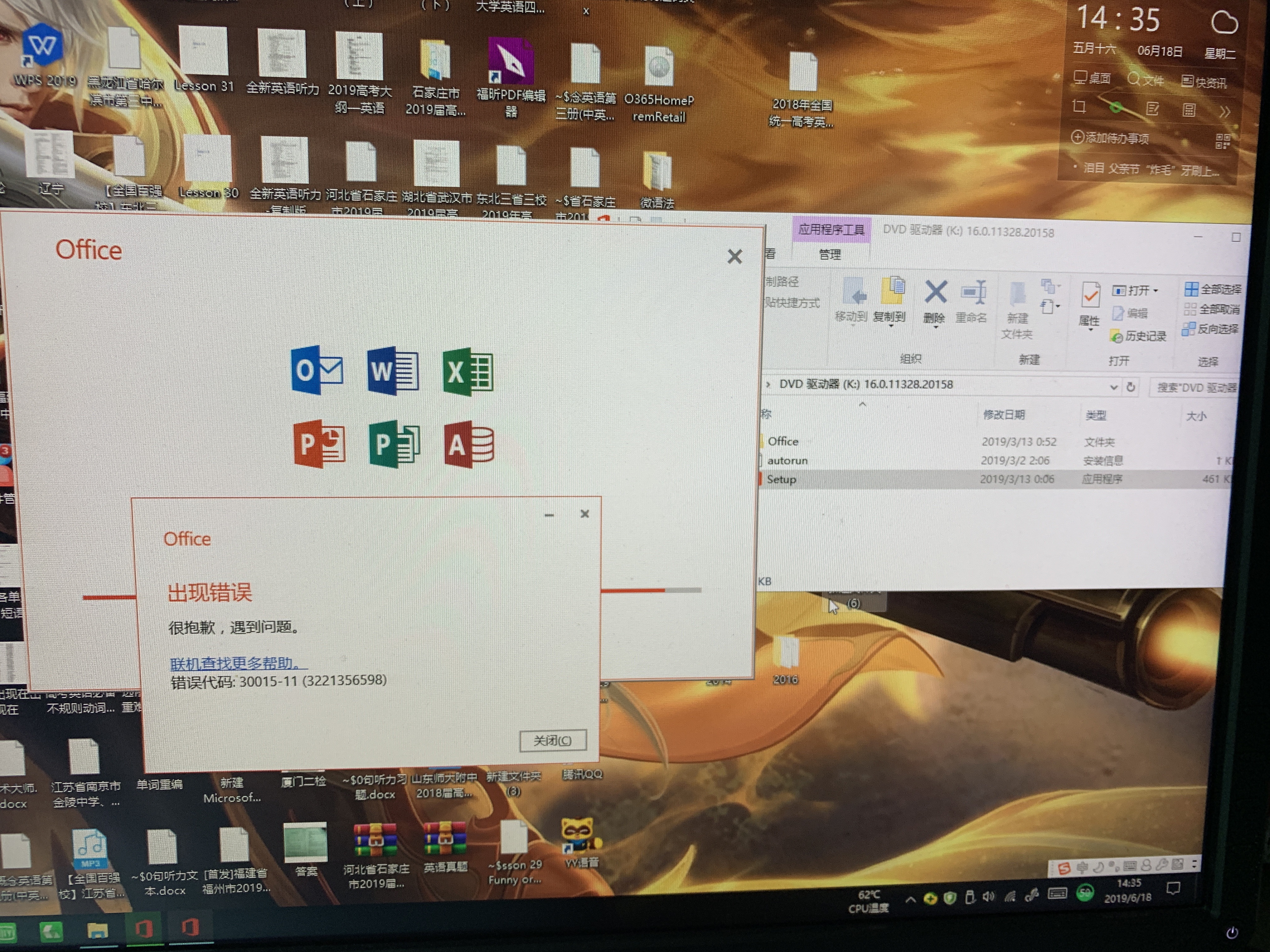Click 添加待办事项 in the desktop widget
The width and height of the screenshot is (1270, 952).
[1110, 138]
